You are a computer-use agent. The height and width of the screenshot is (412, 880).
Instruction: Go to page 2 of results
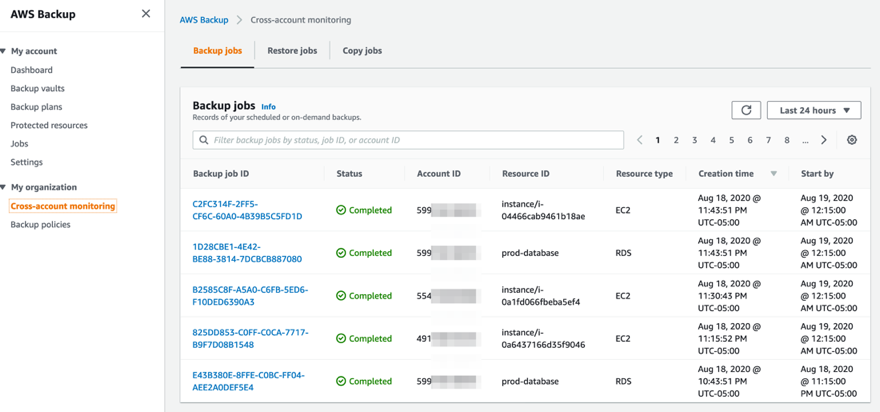[676, 140]
